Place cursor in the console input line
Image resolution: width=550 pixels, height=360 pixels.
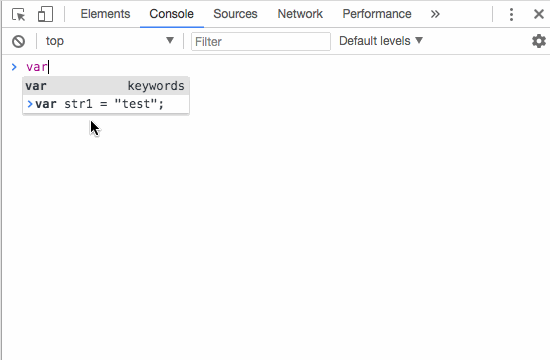281,67
